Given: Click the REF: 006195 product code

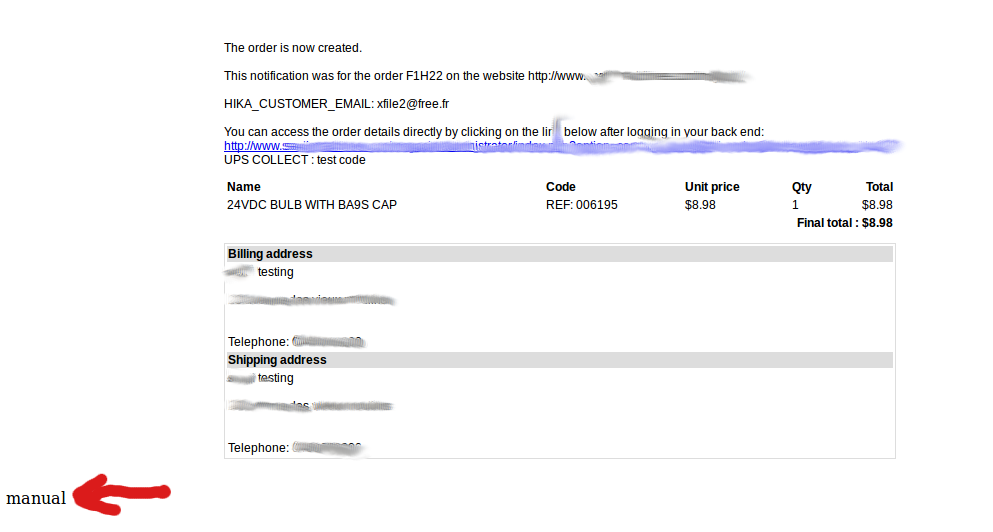Looking at the screenshot, I should [x=581, y=205].
